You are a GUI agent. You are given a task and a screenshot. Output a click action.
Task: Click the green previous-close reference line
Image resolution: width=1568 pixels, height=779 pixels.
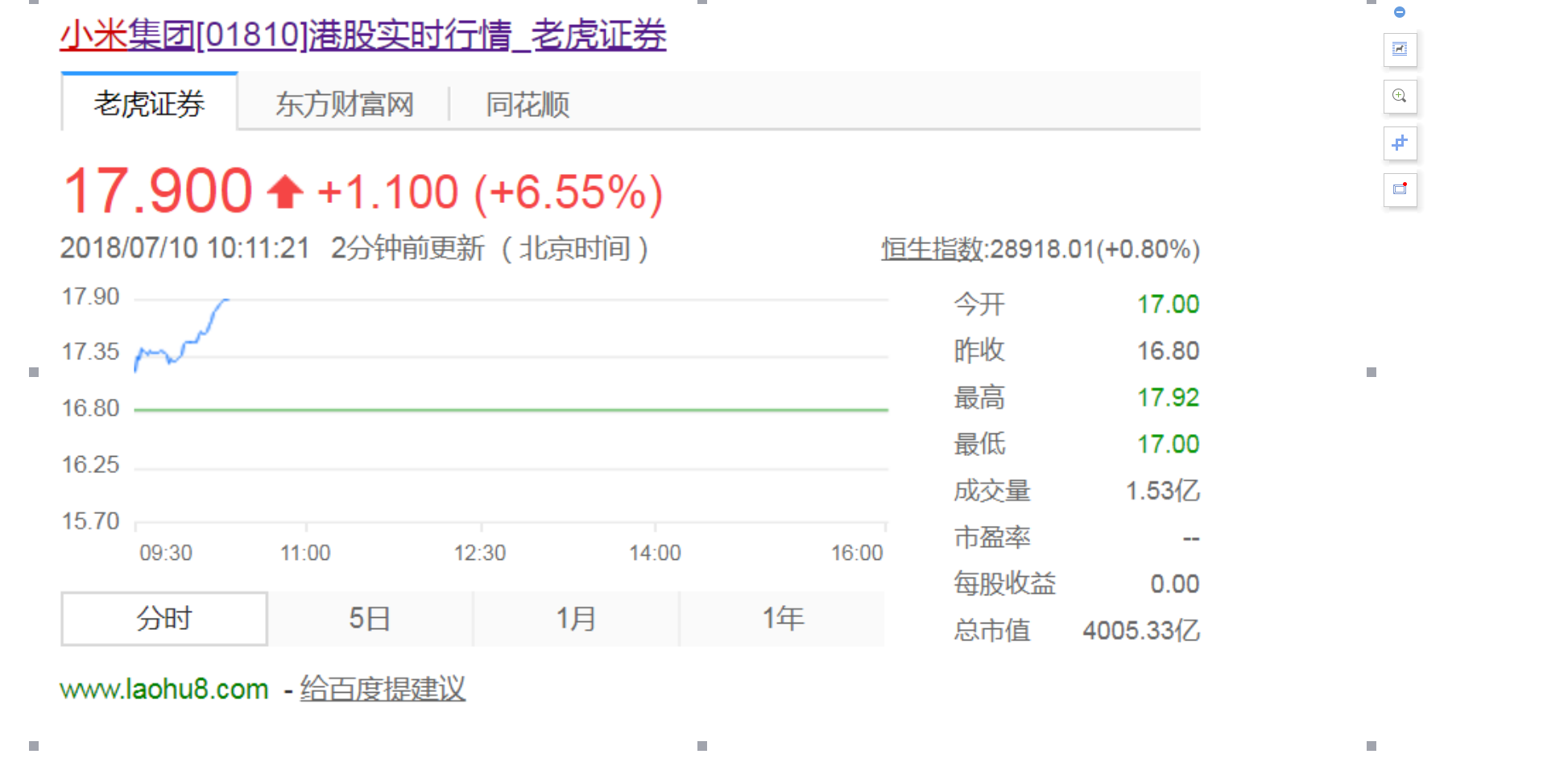[x=511, y=410]
